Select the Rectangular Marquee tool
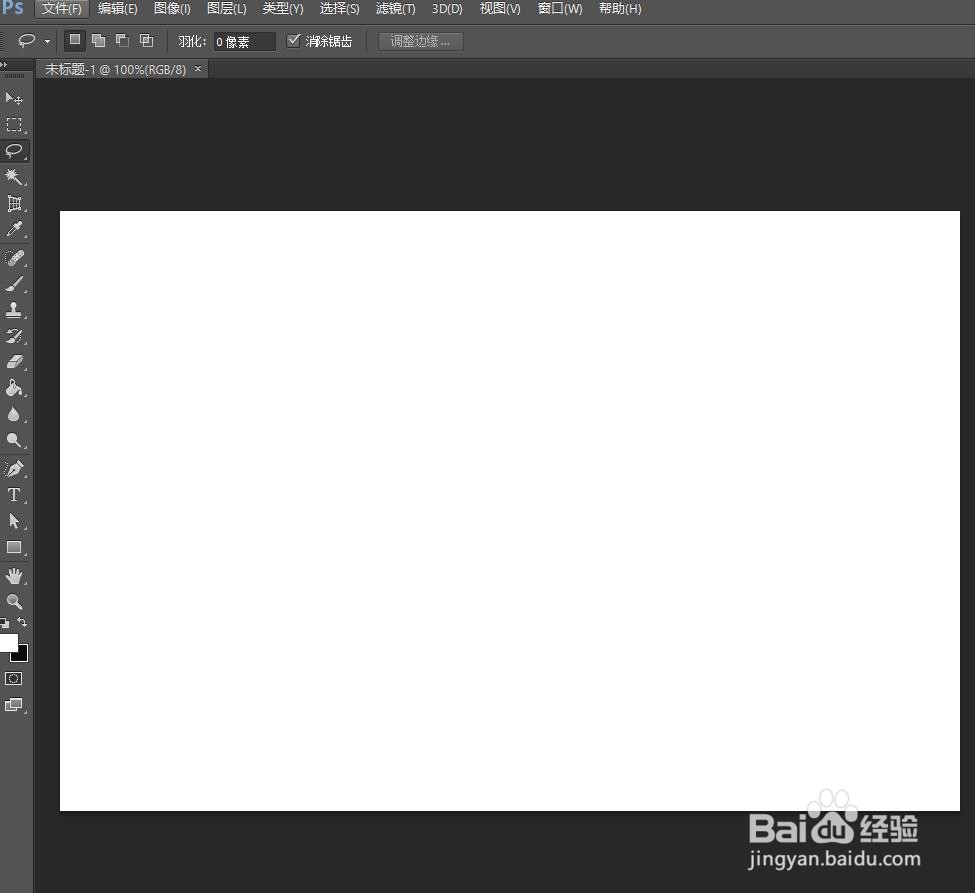 [x=14, y=124]
